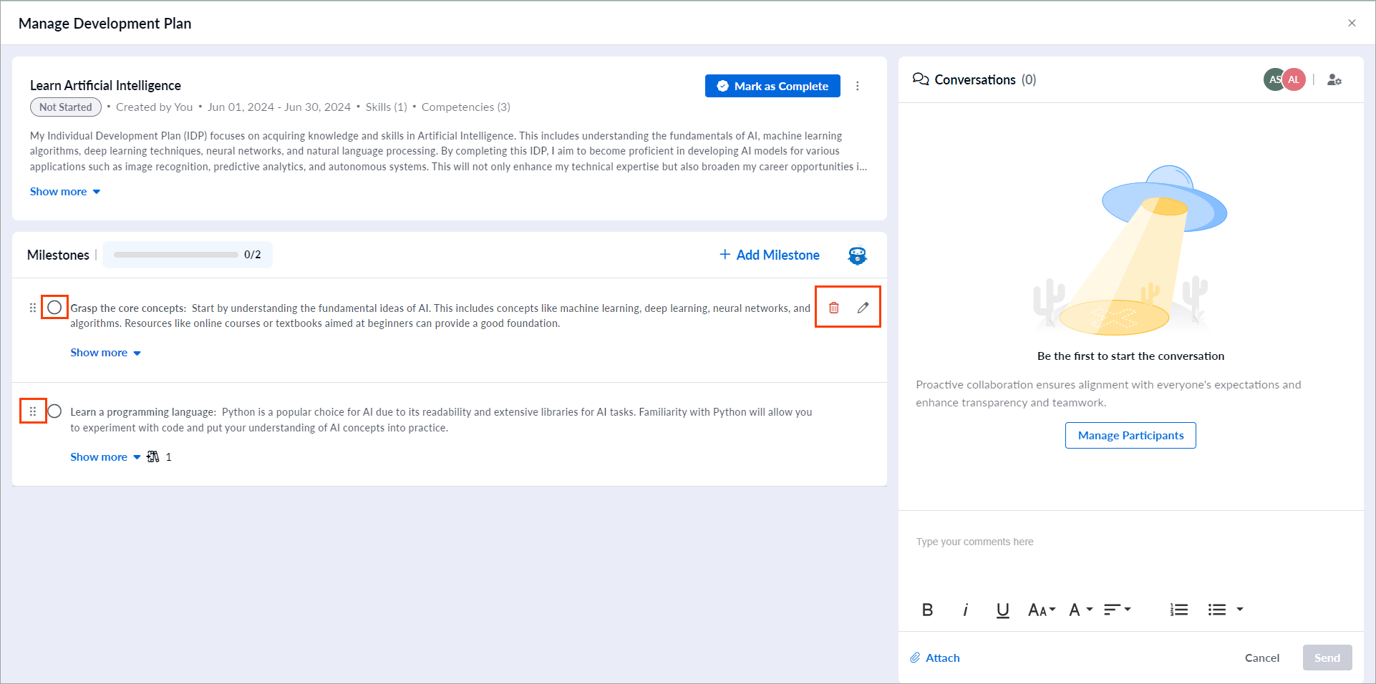Click the add participant icon top right
Screen dimensions: 1376x684
[1334, 79]
